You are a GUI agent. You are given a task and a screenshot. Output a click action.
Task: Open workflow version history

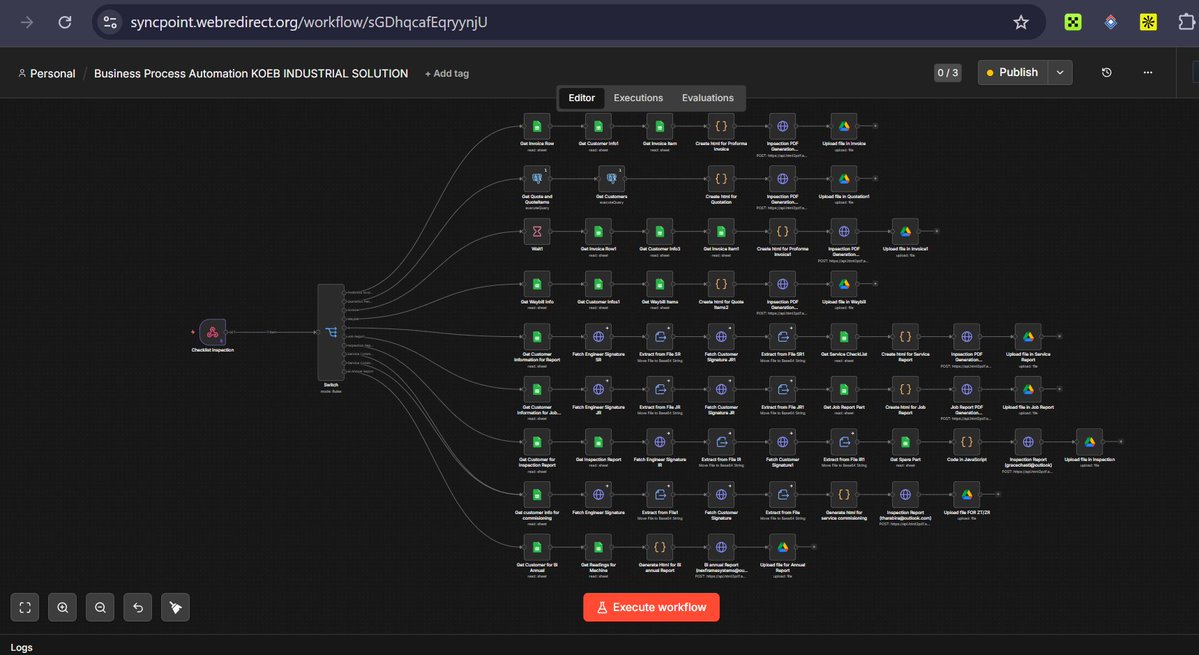coord(1106,73)
